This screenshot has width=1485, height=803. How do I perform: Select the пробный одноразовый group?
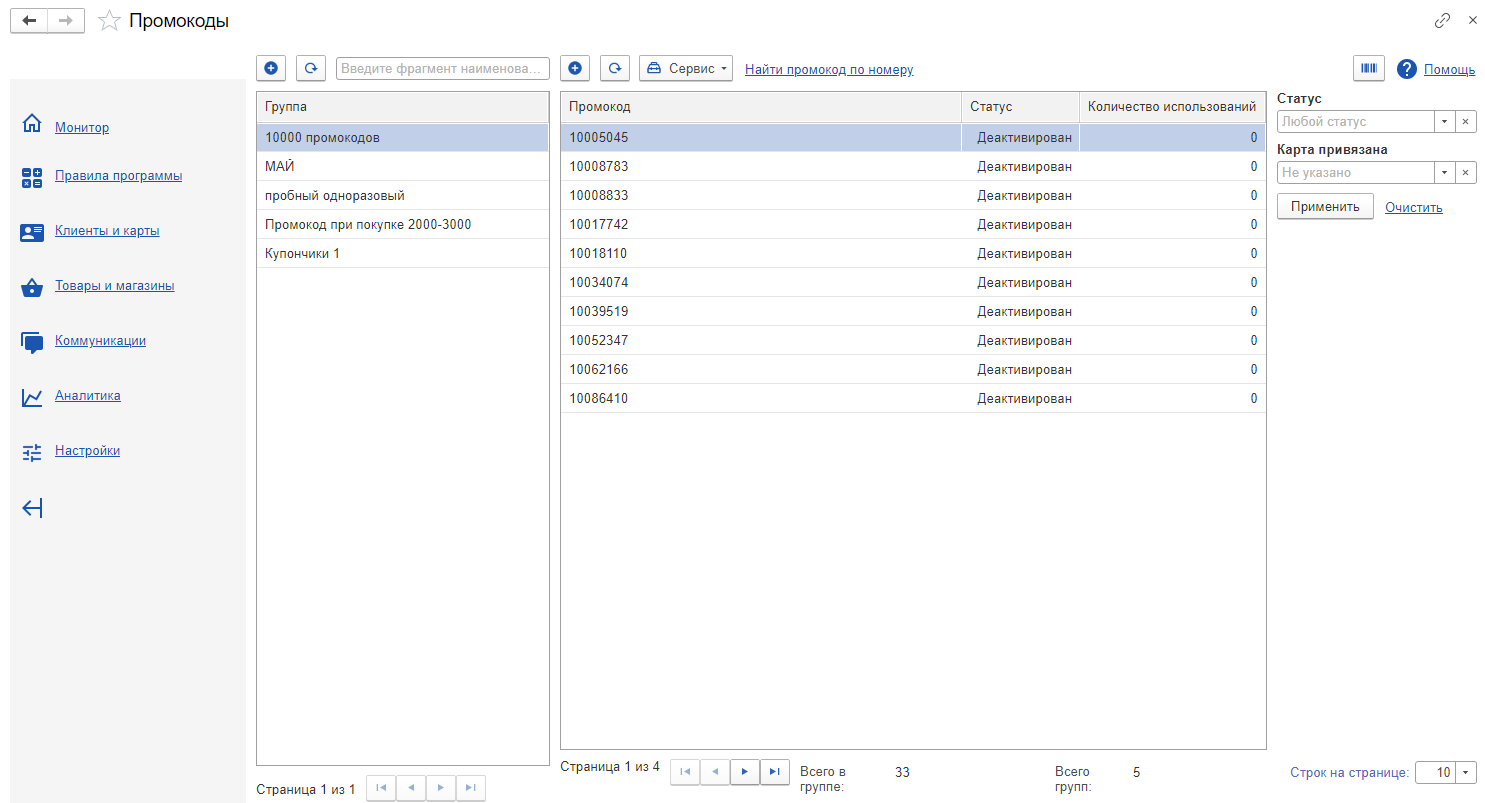tap(403, 195)
